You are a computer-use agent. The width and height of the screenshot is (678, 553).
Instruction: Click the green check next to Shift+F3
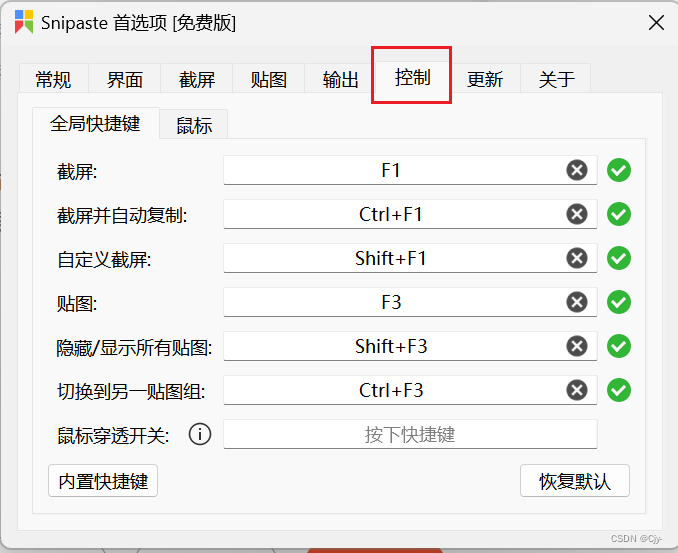tap(619, 346)
